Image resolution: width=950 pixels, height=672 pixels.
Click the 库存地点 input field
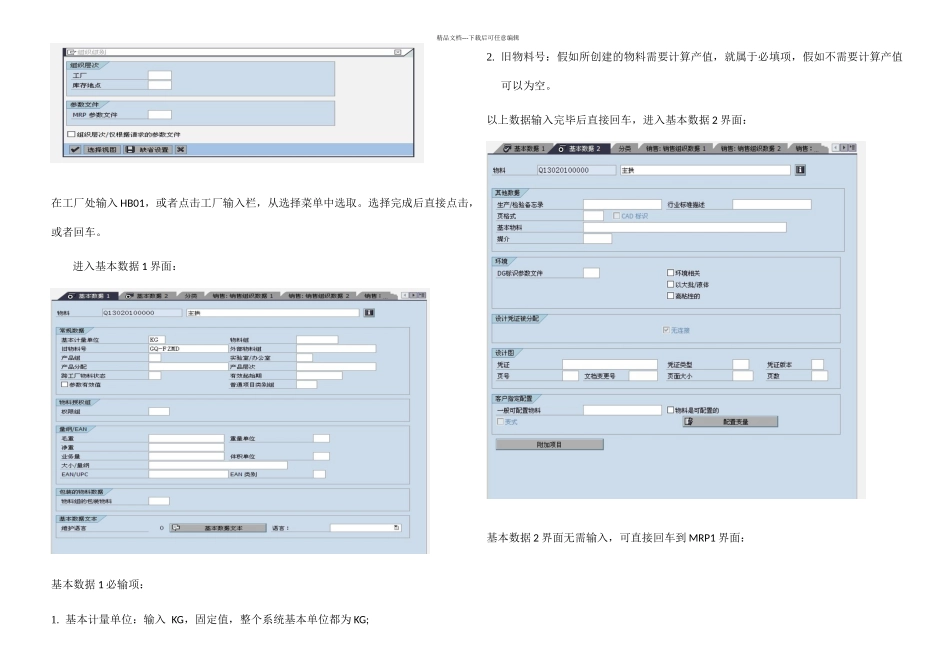[160, 85]
